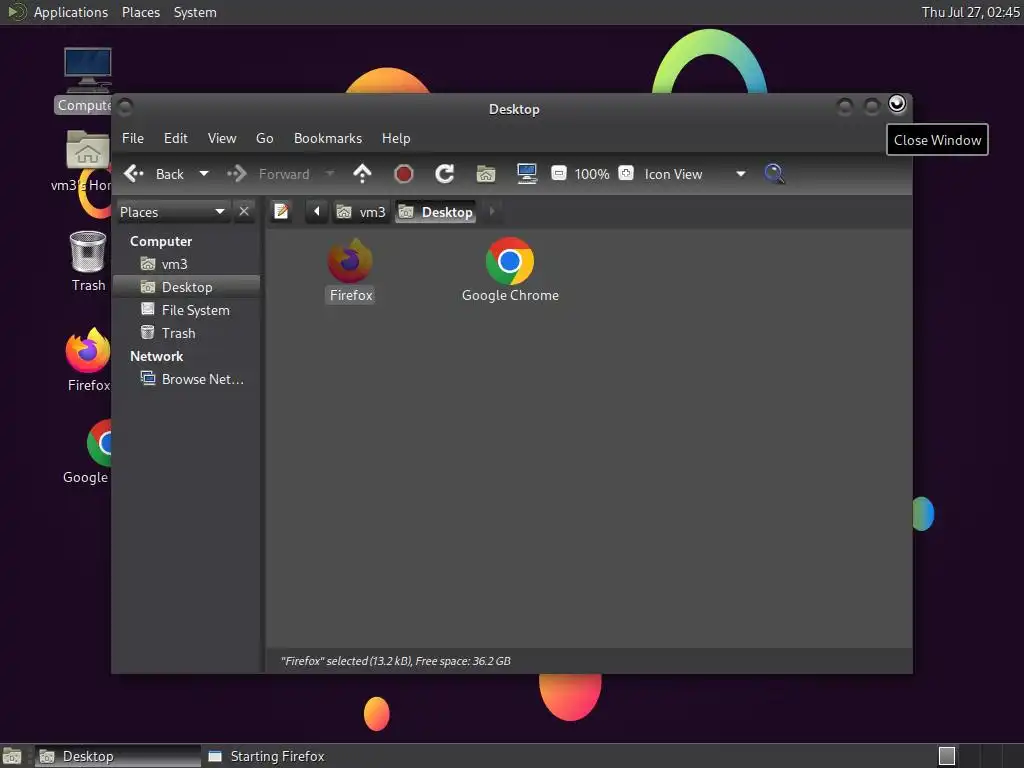Screen dimensions: 1024x768
Task: Select Browse Network in the sidebar
Action: coord(186,379)
